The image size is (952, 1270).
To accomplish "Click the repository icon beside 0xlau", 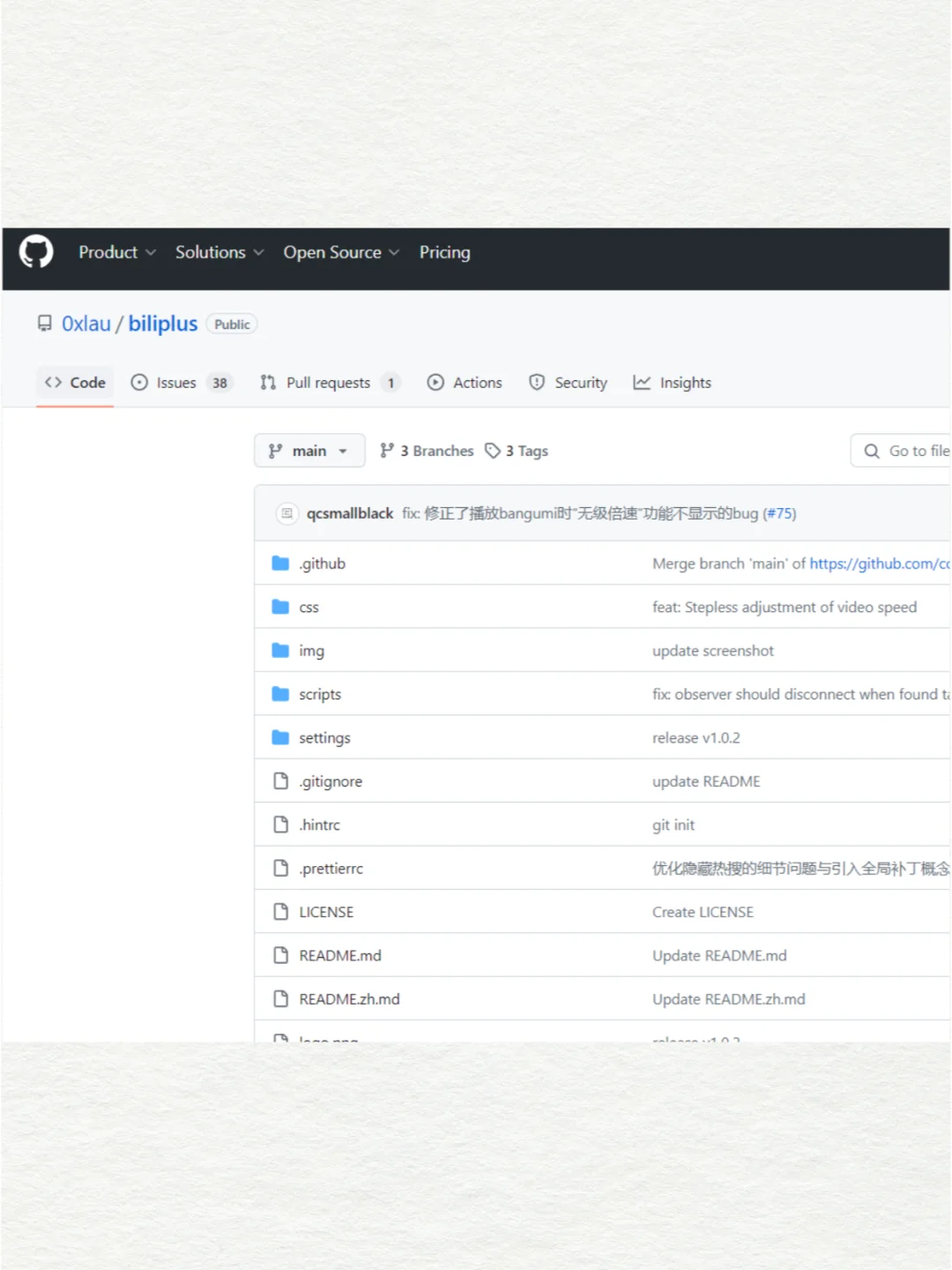I will pyautogui.click(x=44, y=324).
